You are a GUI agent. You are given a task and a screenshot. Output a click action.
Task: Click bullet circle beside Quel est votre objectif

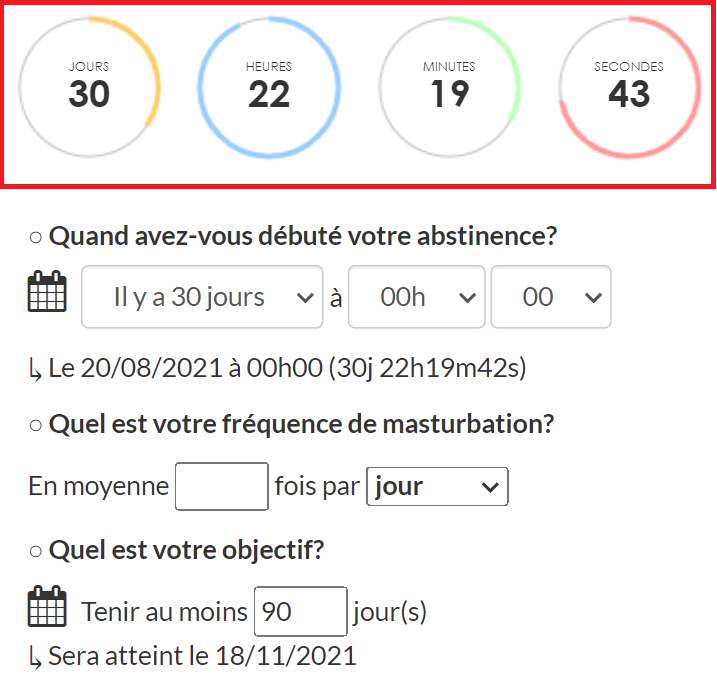pyautogui.click(x=35, y=551)
